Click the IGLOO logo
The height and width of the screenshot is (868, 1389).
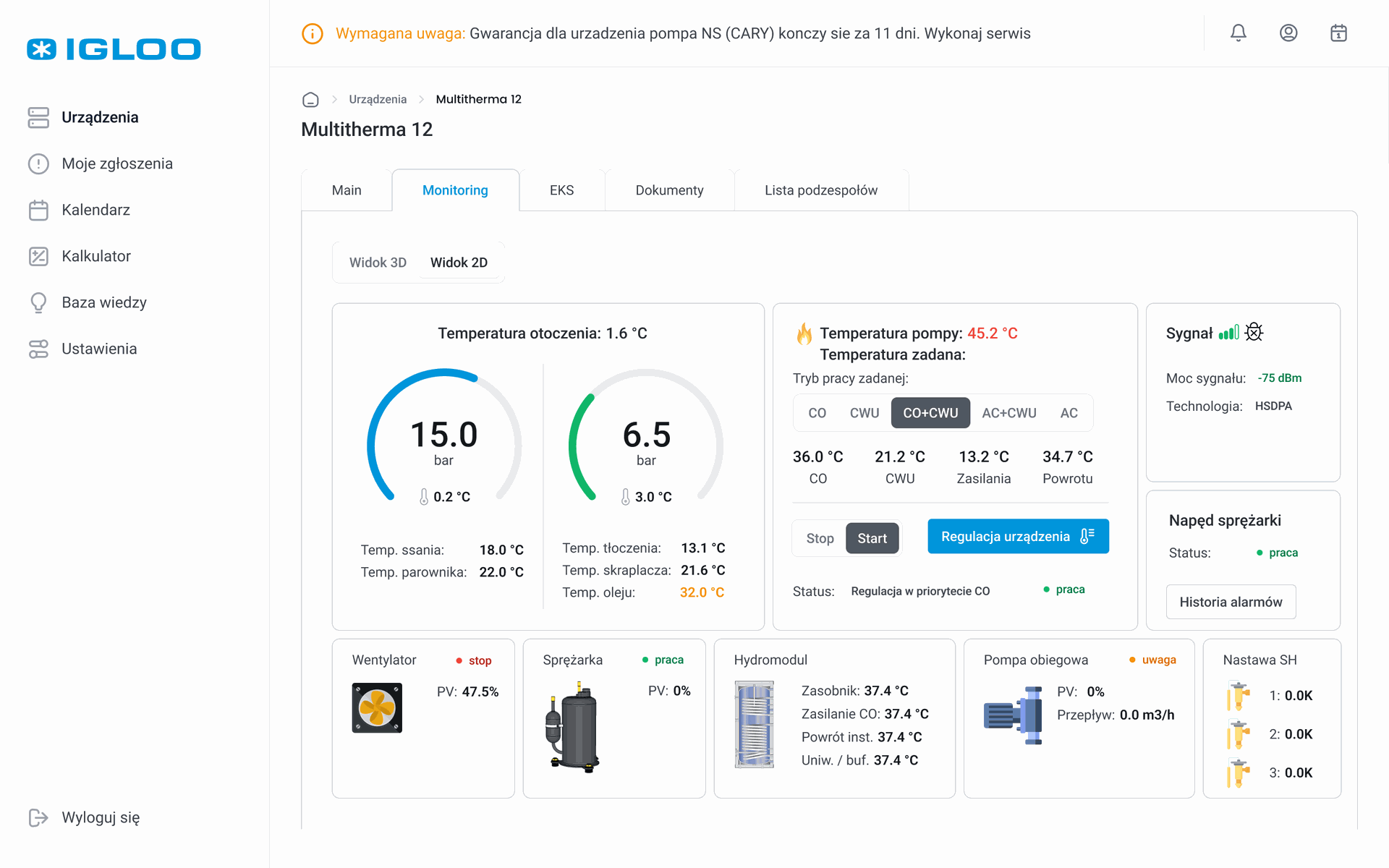(x=114, y=49)
